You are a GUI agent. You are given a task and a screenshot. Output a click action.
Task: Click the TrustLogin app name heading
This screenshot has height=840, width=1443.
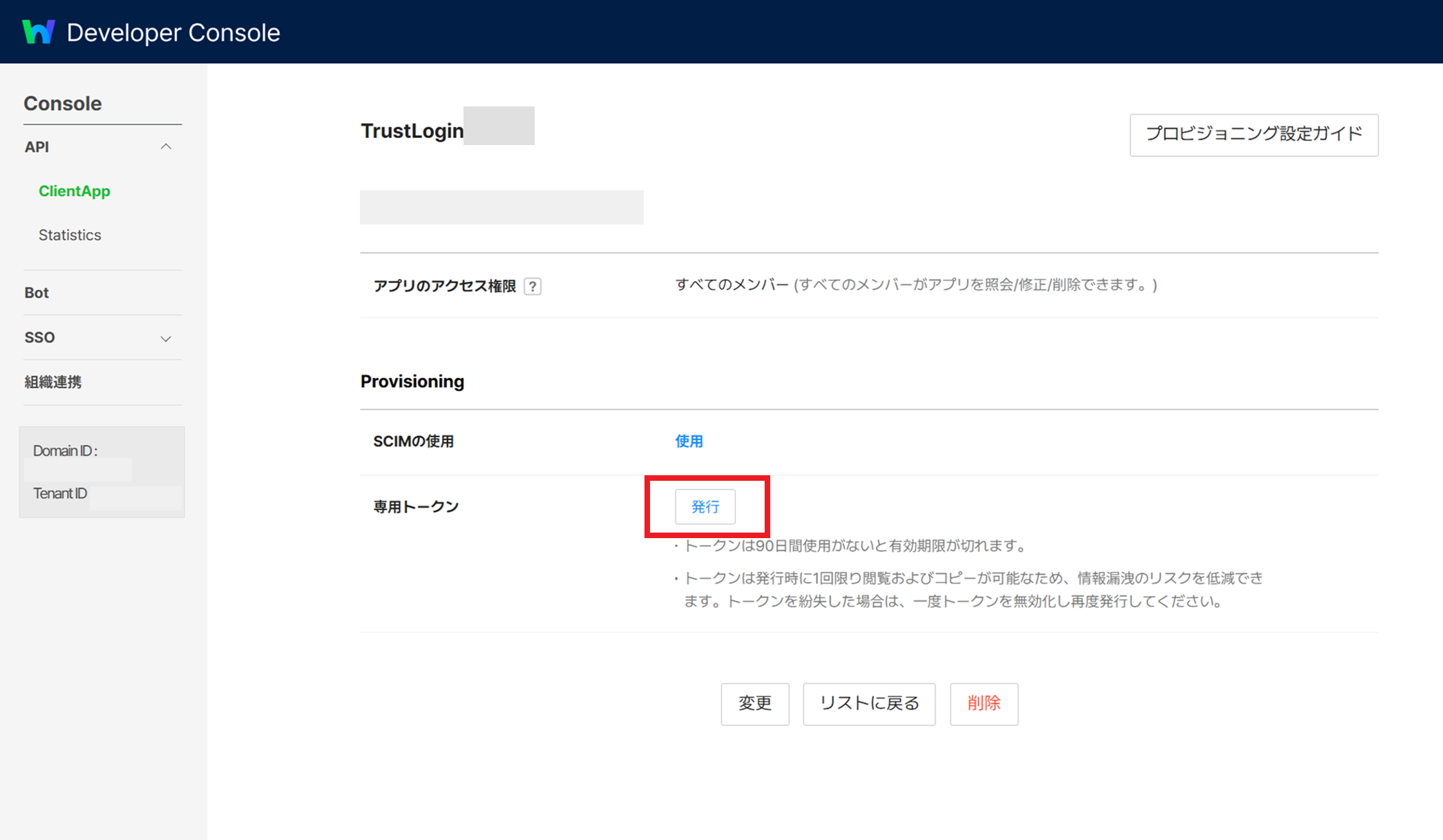[x=412, y=131]
